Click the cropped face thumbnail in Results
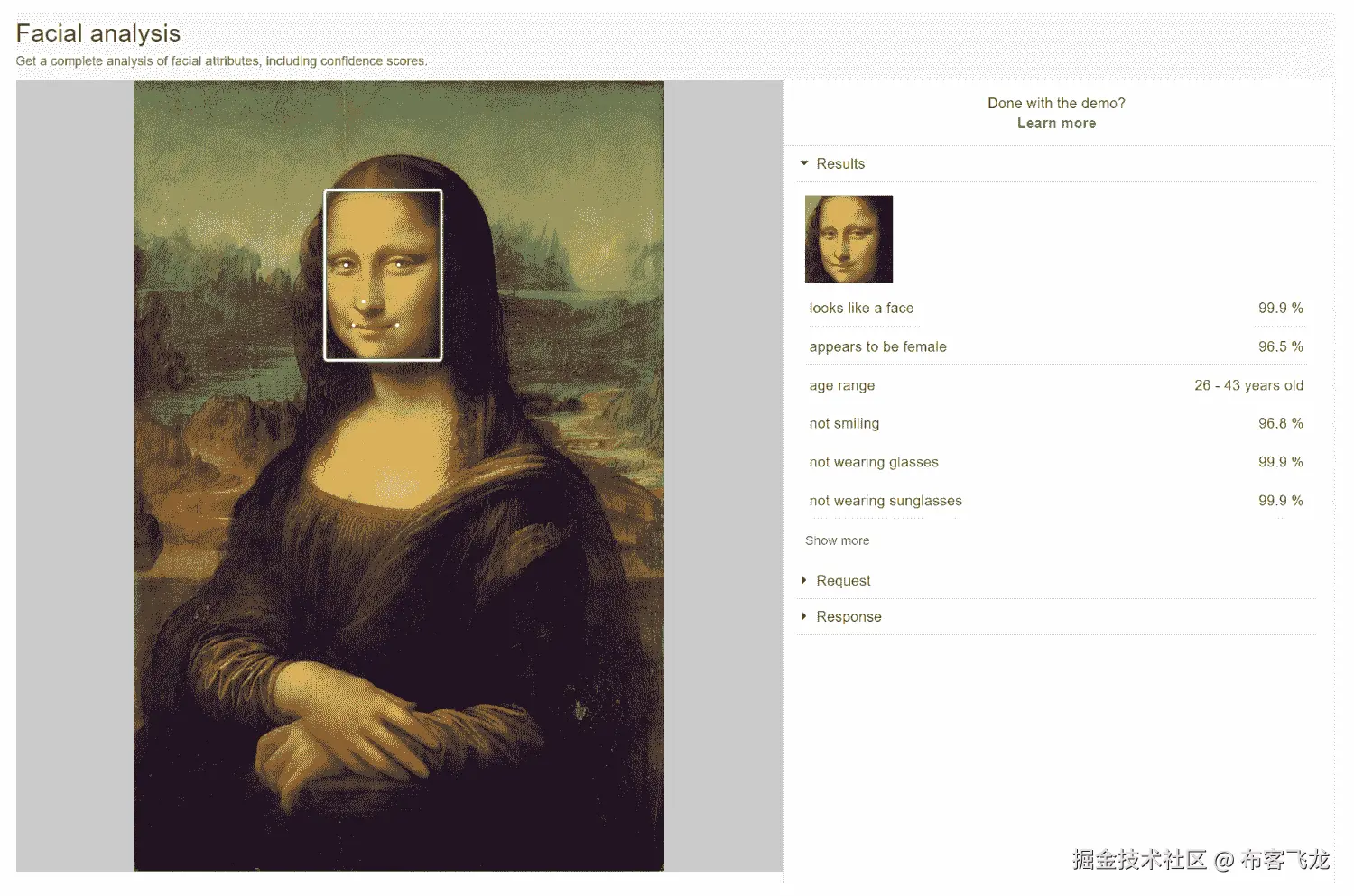This screenshot has height=896, width=1354. click(x=849, y=239)
